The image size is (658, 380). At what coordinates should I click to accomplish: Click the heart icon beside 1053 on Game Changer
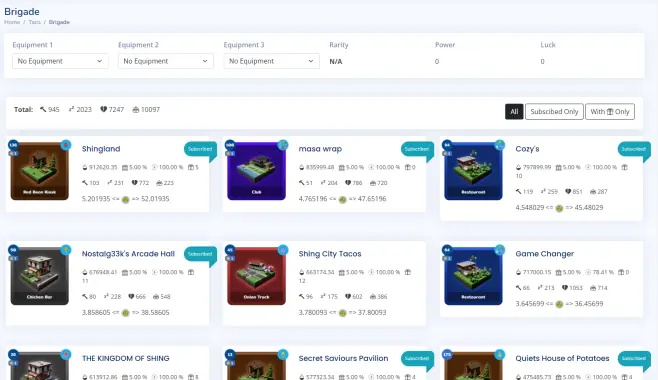565,288
